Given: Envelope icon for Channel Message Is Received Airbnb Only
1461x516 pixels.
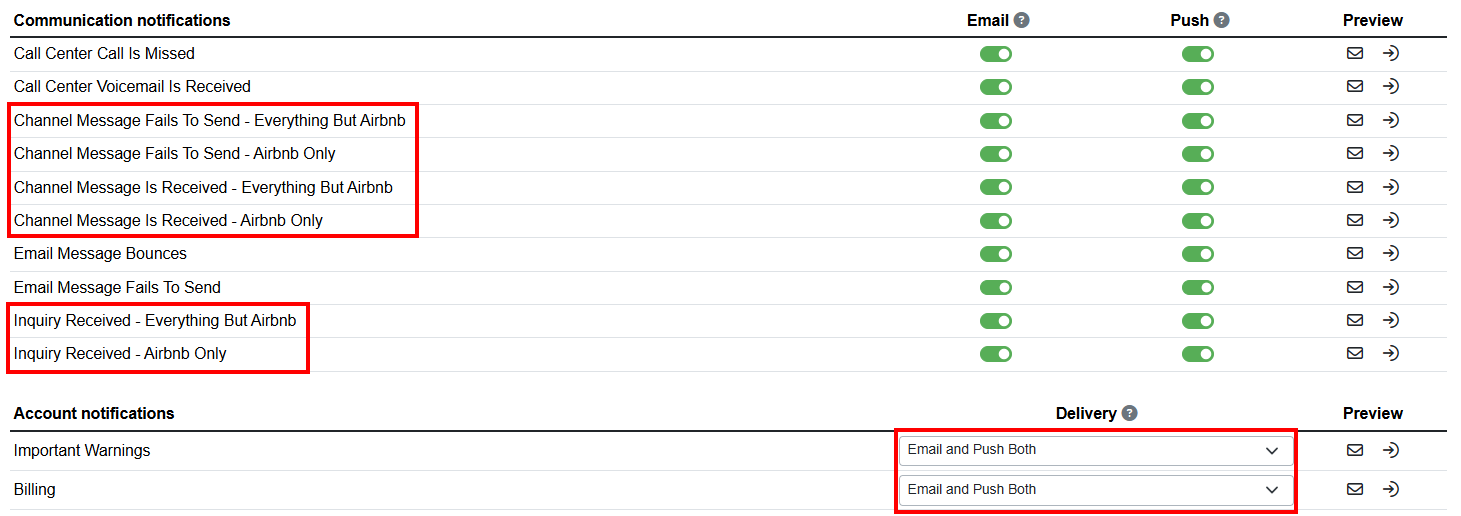Looking at the screenshot, I should click(1355, 220).
